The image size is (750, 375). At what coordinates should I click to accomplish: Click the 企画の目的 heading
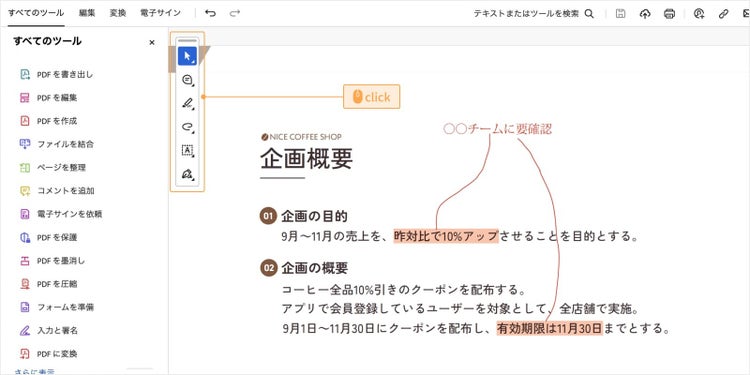coord(314,216)
